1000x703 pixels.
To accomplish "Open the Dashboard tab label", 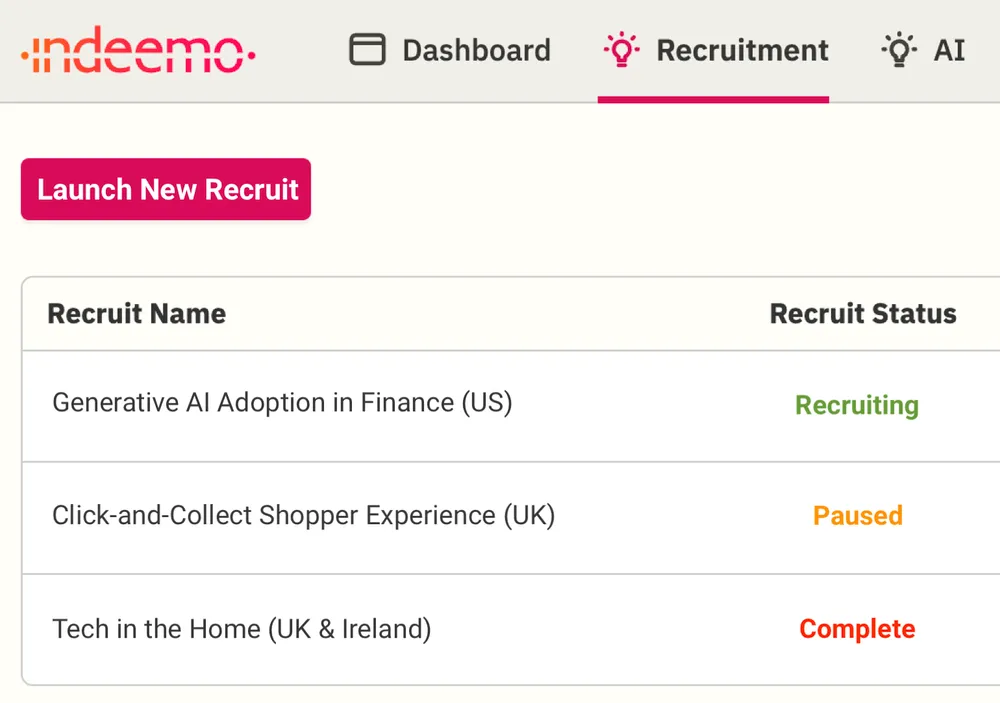I will click(476, 50).
